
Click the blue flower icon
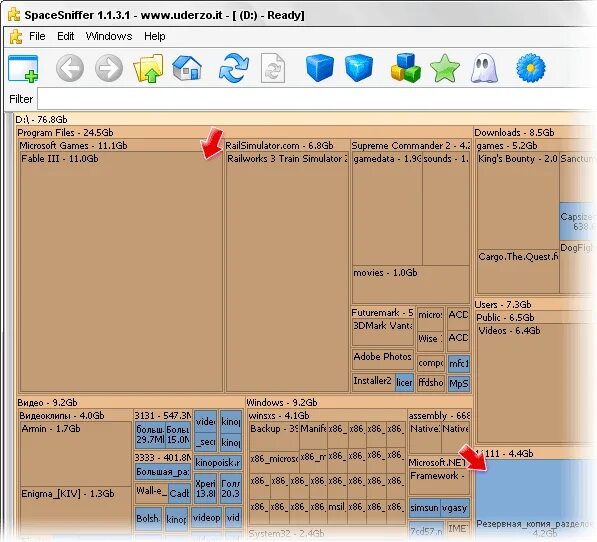click(x=530, y=68)
